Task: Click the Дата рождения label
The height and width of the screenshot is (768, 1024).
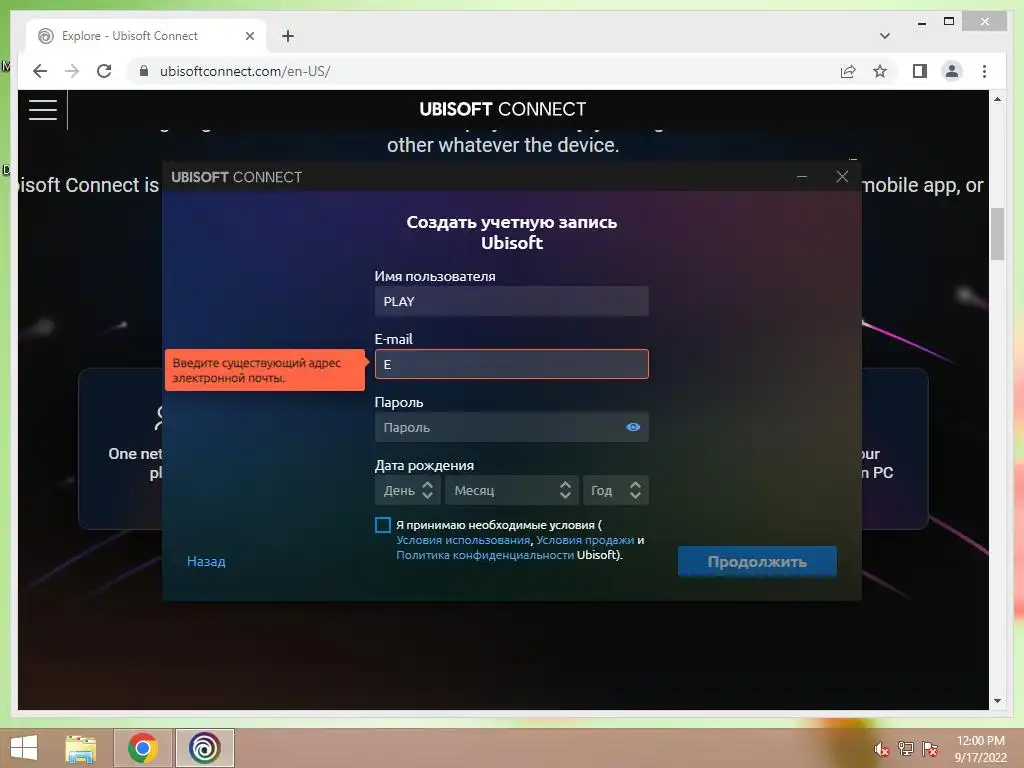Action: point(424,466)
